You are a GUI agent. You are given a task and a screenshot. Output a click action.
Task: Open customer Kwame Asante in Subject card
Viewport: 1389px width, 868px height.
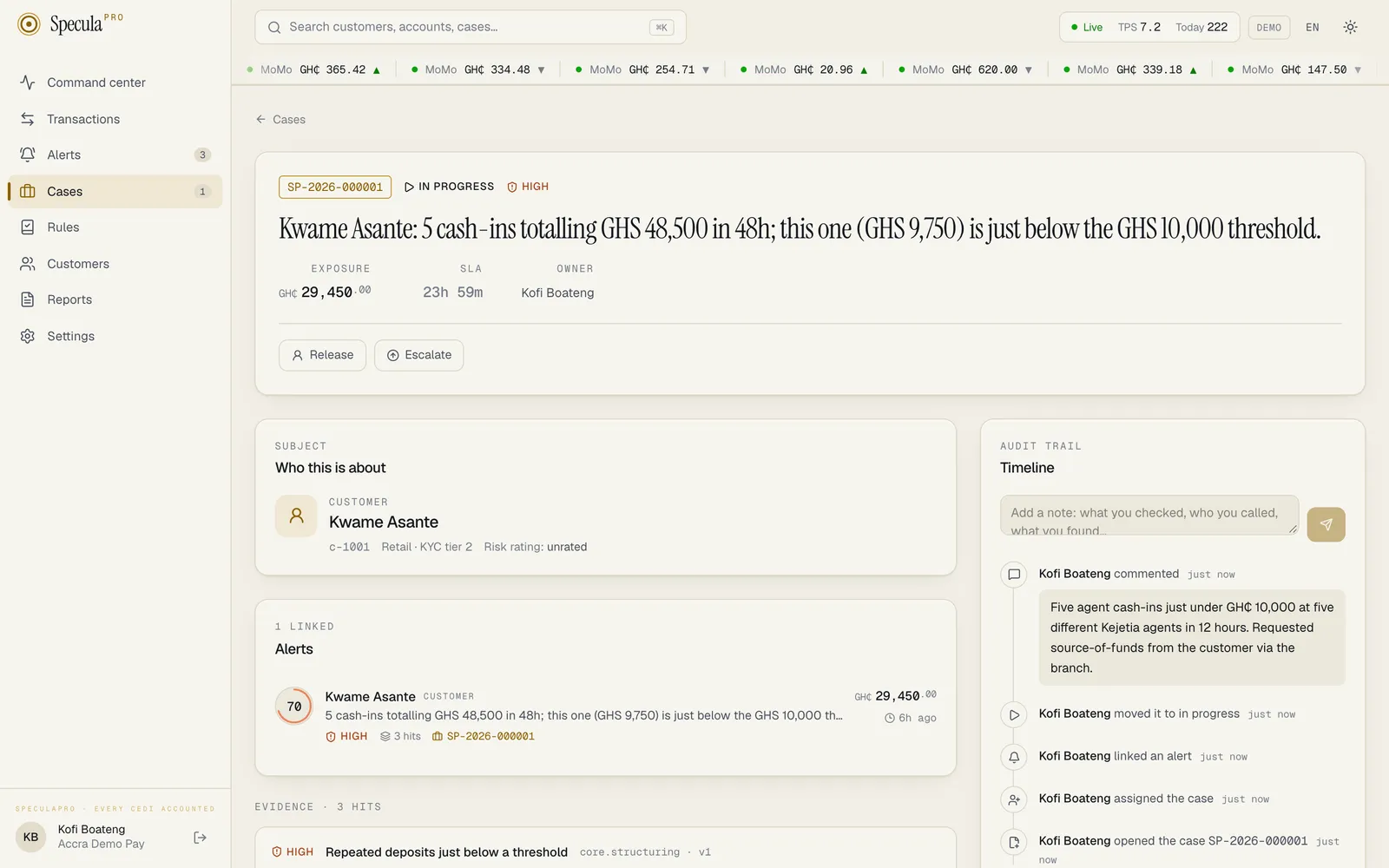(x=384, y=523)
